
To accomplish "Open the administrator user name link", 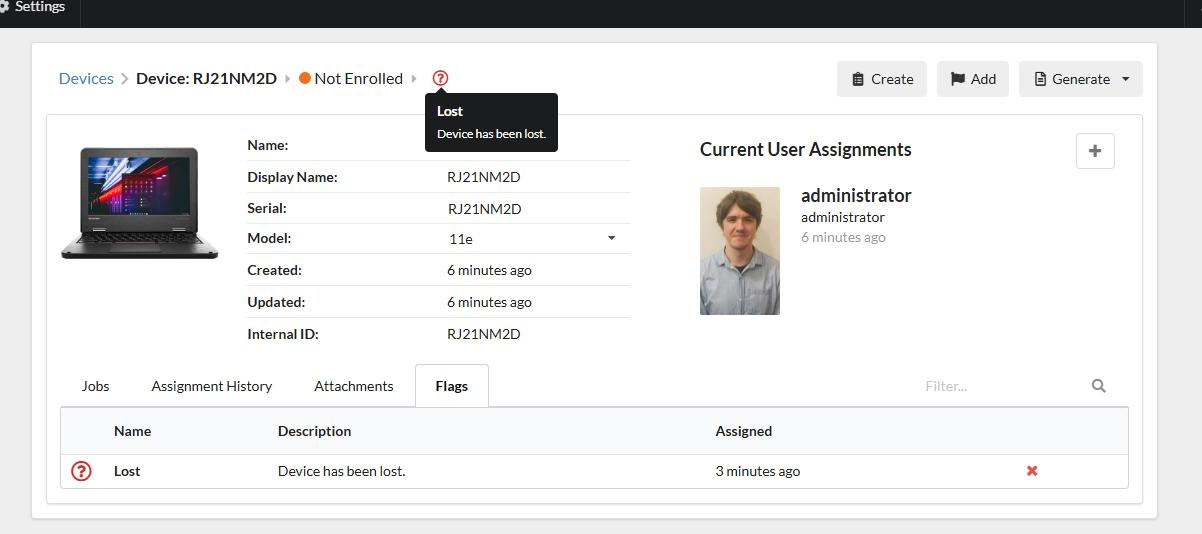I will click(856, 195).
